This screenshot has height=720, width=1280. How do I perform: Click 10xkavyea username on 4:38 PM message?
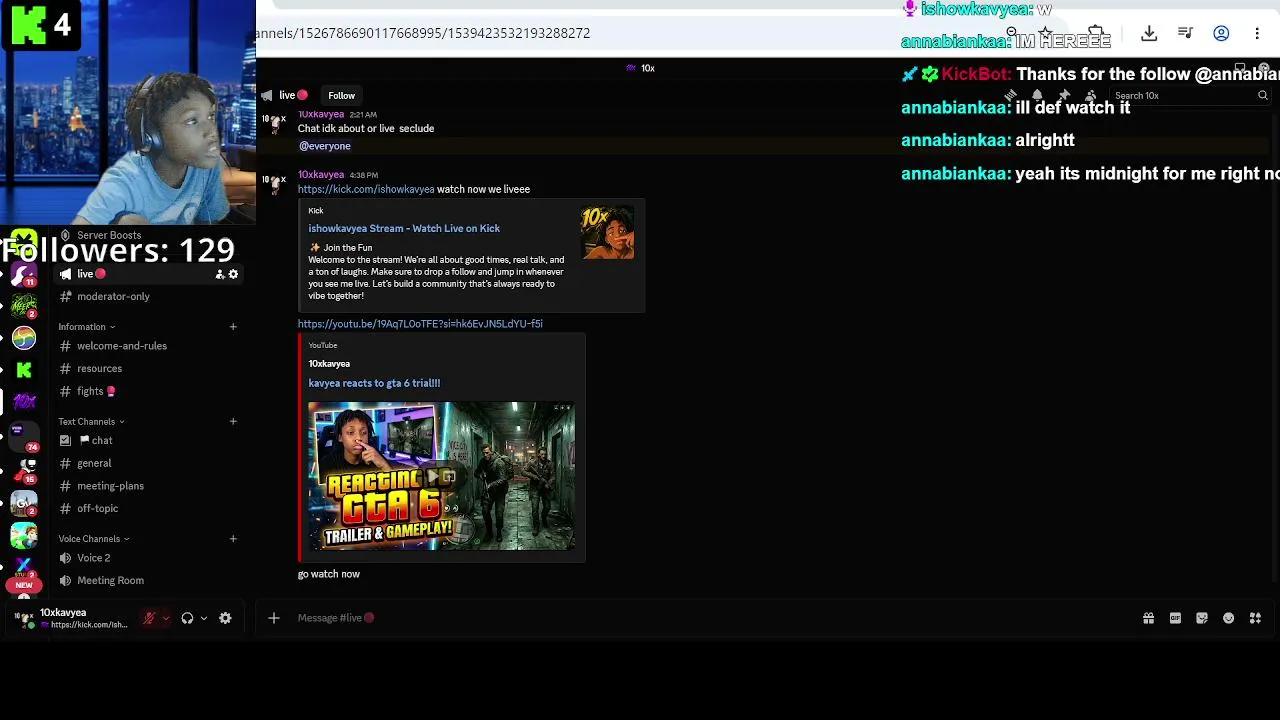321,175
